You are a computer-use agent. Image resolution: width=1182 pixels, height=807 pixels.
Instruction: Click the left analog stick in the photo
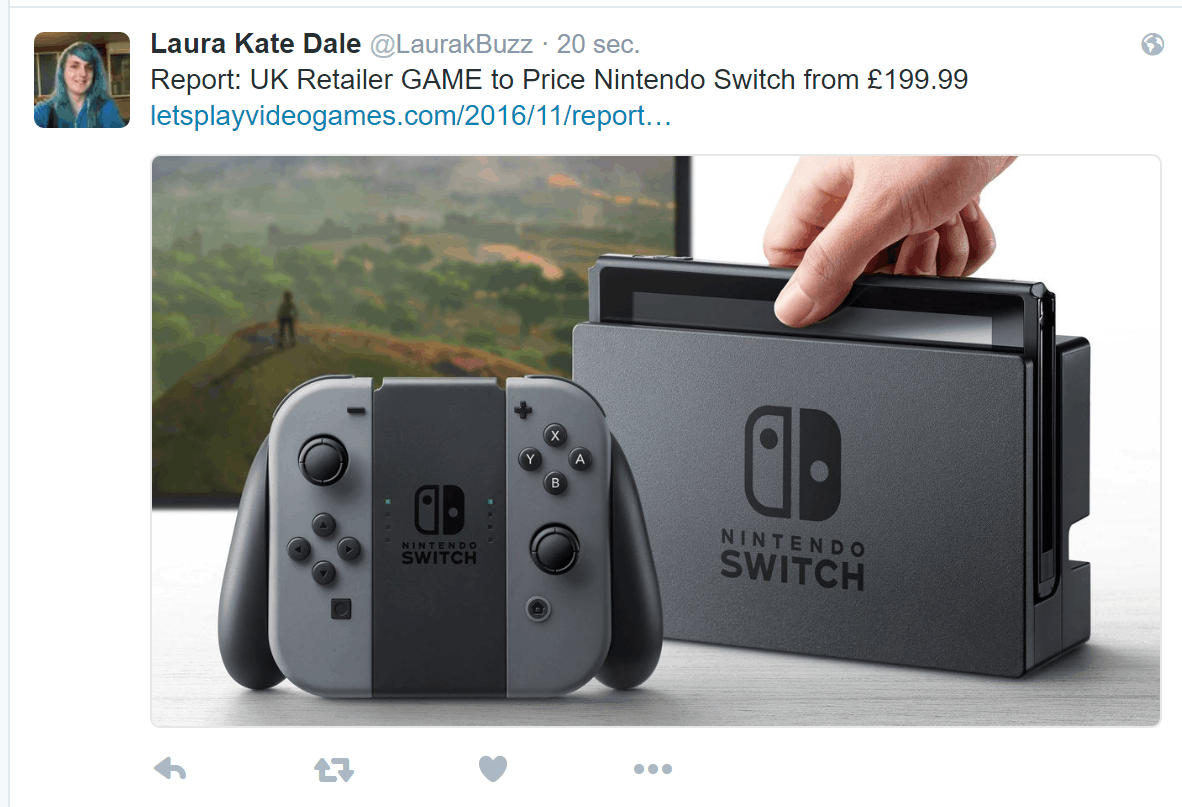tap(323, 460)
